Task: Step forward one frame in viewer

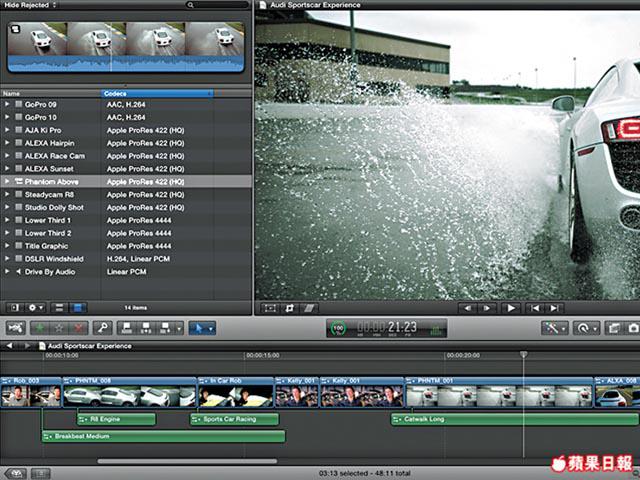Action: 487,308
